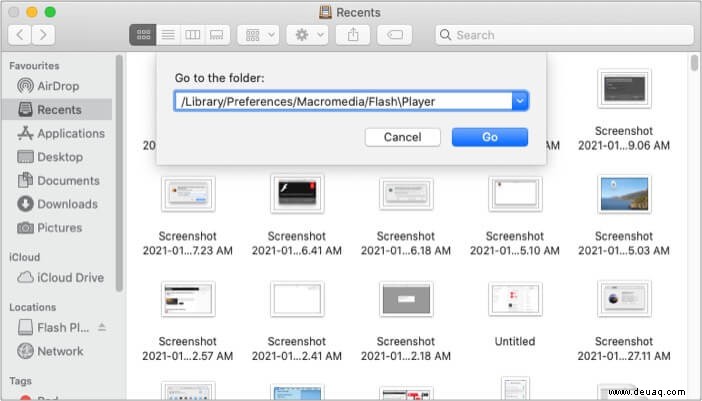This screenshot has width=702, height=401.
Task: Select the Screenshot 2021-01...2.57 AM thumbnail
Action: [188, 299]
